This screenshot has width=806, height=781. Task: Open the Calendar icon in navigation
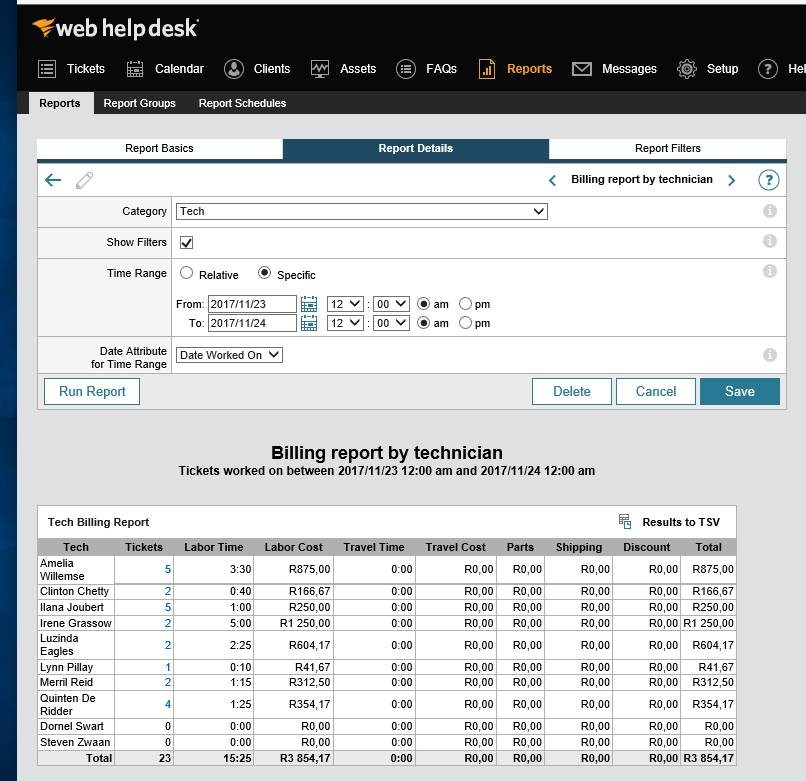(135, 69)
